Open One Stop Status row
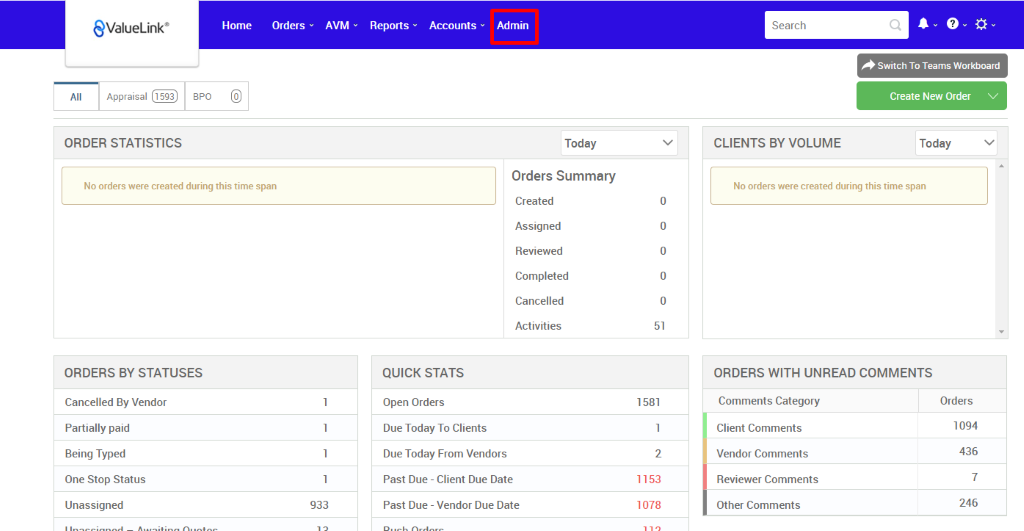The height and width of the screenshot is (531, 1024). (x=206, y=479)
